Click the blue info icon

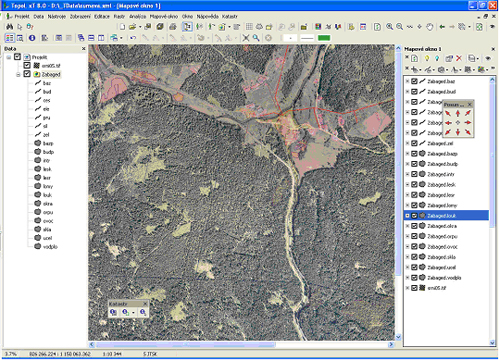[32, 38]
